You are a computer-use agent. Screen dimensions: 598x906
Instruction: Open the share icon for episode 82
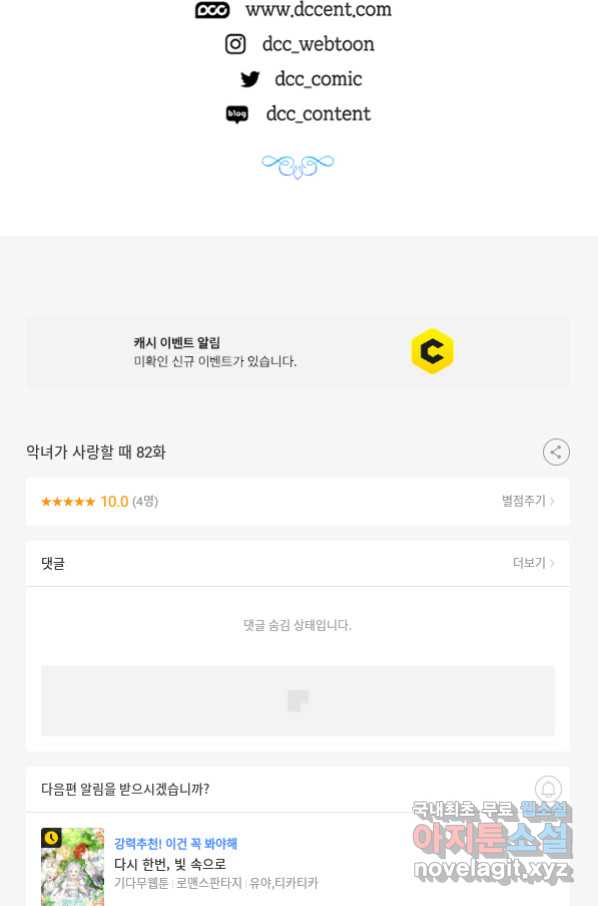[x=556, y=452]
